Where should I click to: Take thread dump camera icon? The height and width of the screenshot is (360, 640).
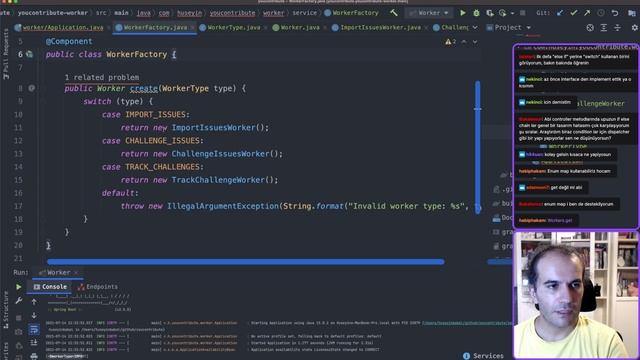coord(18,332)
